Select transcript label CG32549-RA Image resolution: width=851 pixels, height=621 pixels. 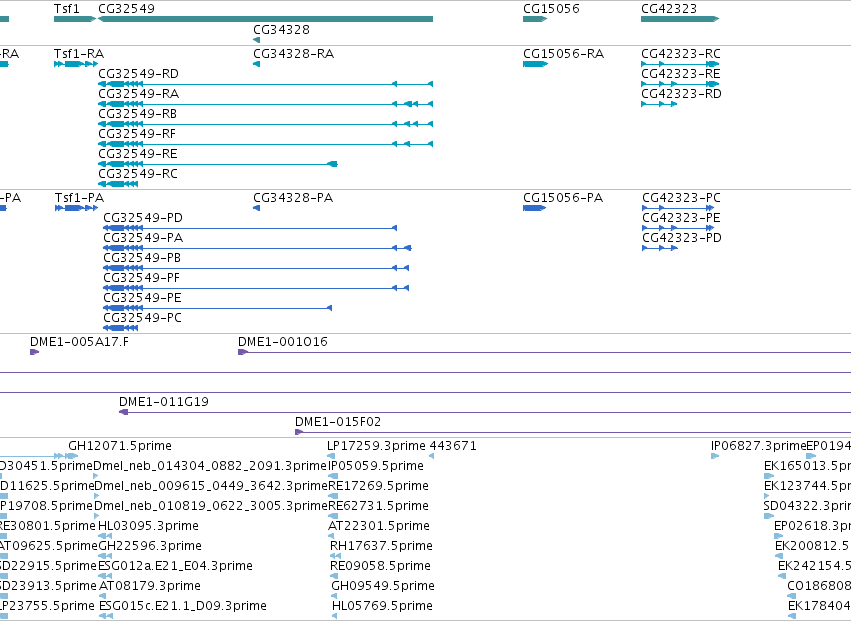click(138, 94)
